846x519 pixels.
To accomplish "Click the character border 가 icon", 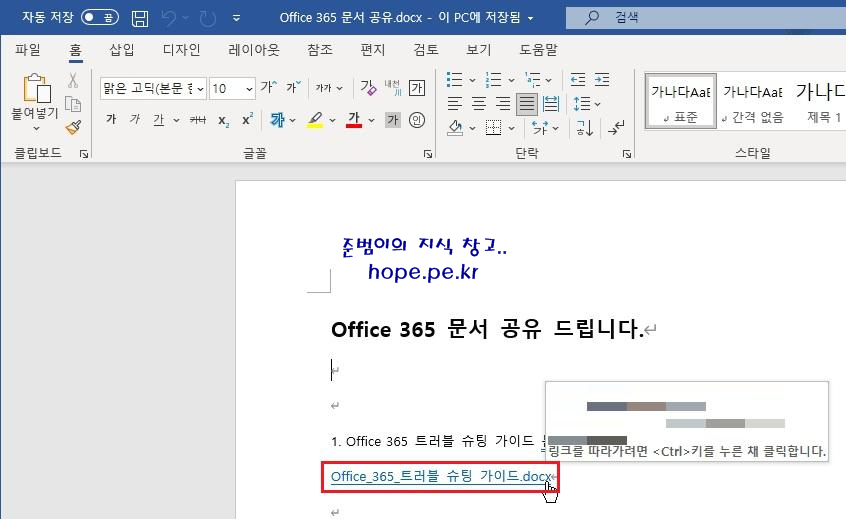I will 417,87.
